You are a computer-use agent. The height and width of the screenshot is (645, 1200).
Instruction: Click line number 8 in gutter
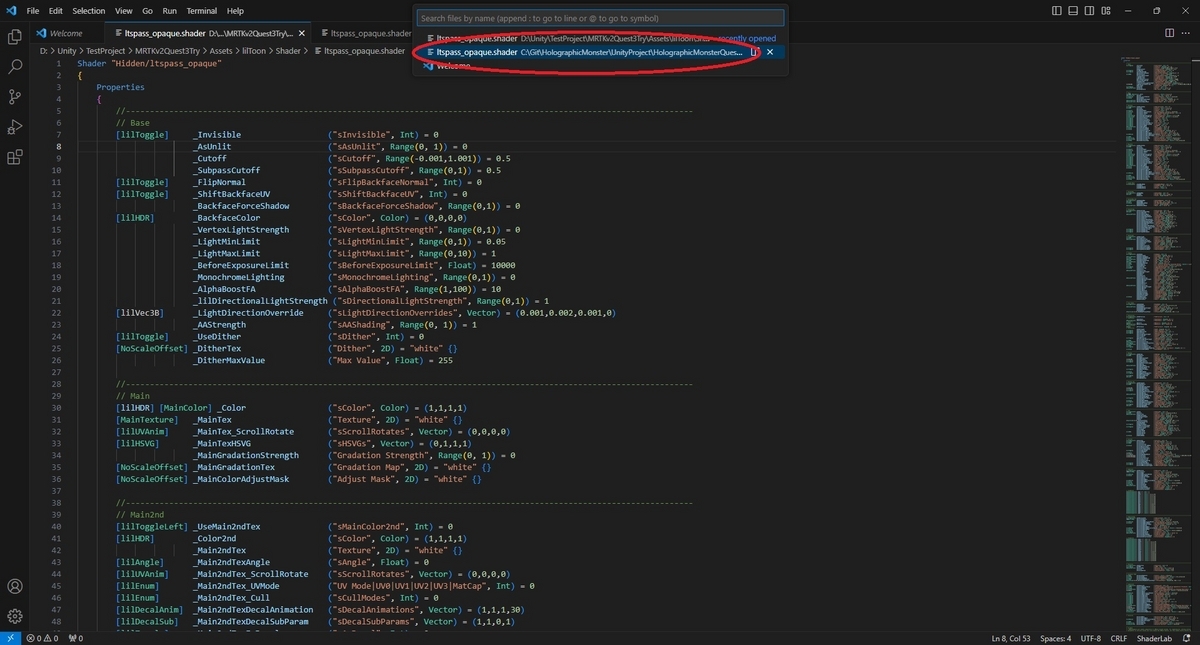[59, 146]
